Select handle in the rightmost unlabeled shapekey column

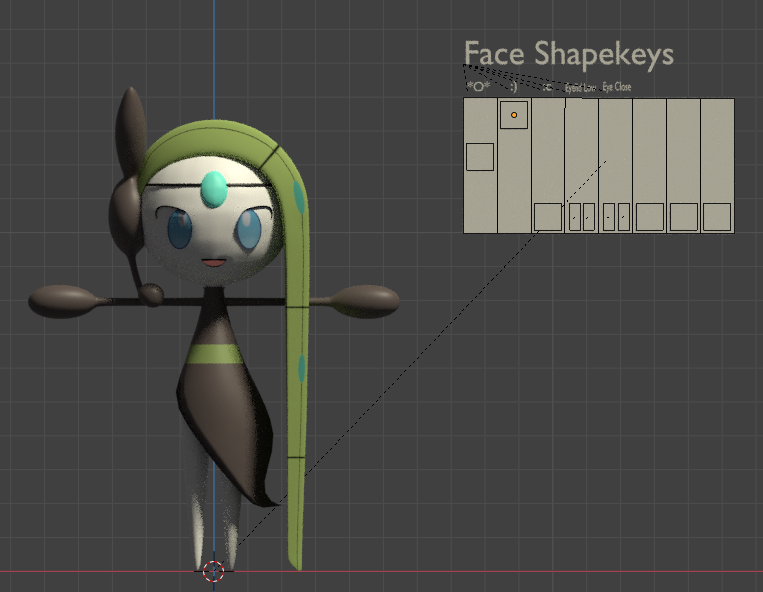[717, 217]
